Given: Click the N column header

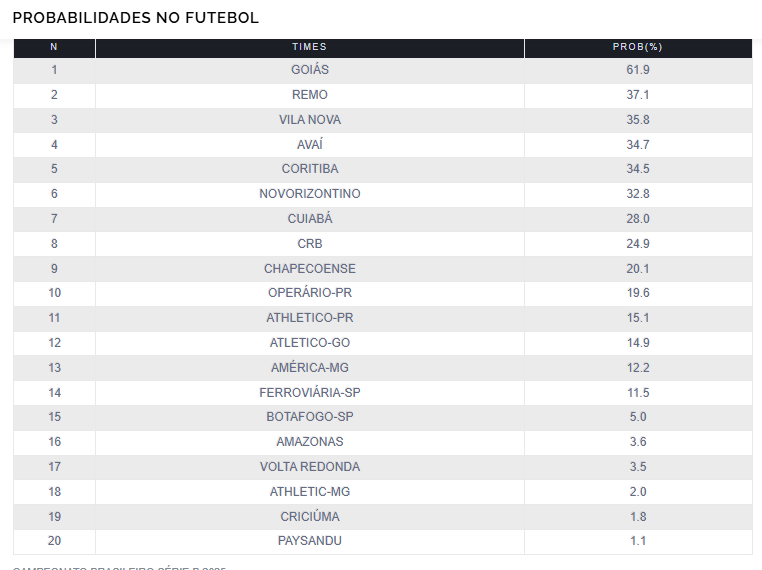Looking at the screenshot, I should (54, 47).
